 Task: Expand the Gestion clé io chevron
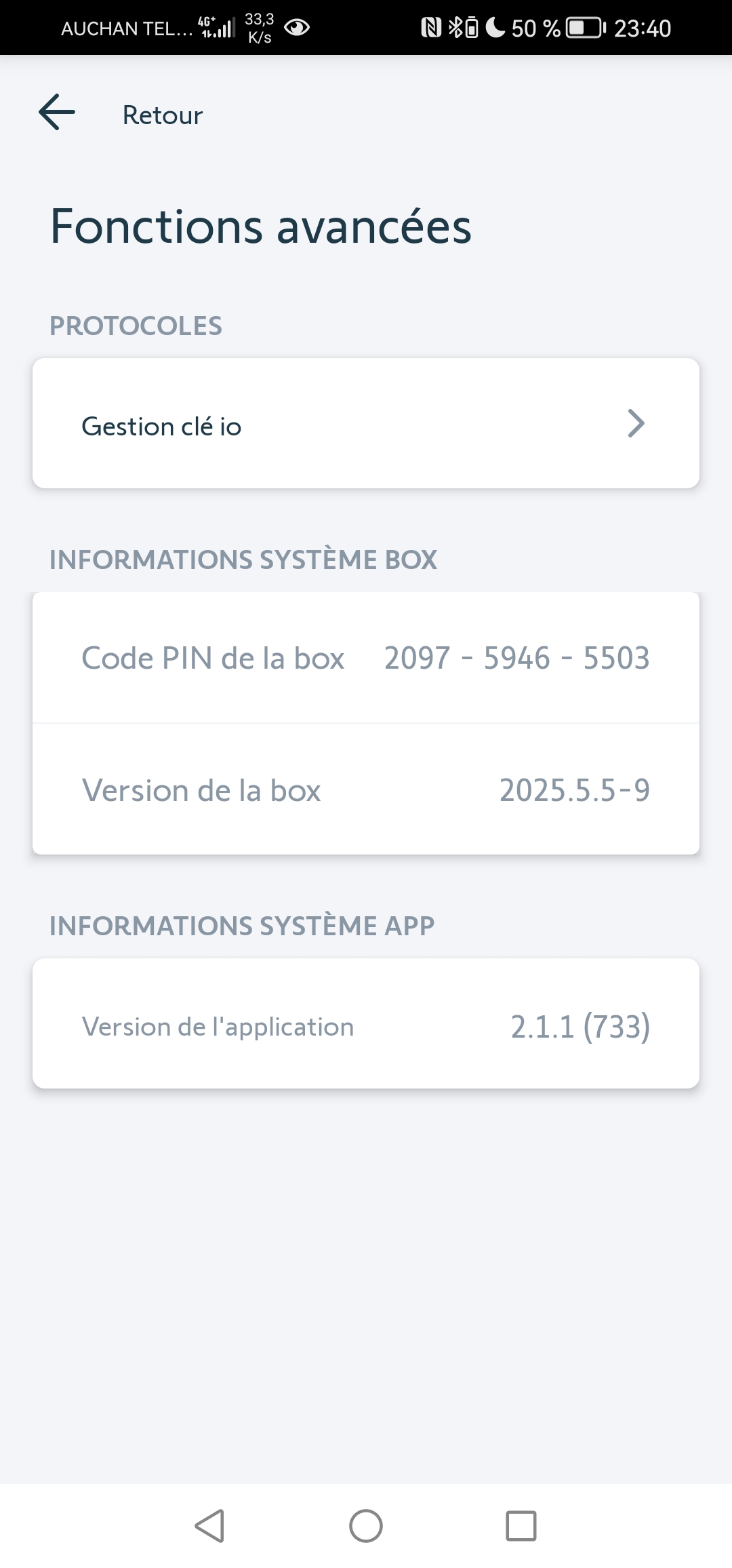[x=635, y=424]
